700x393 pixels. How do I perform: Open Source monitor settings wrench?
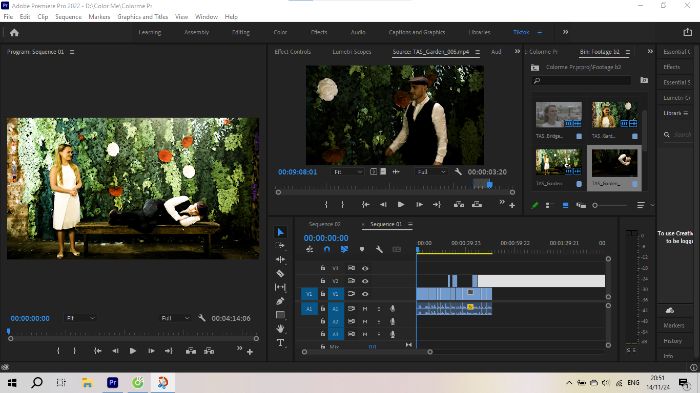tap(458, 171)
